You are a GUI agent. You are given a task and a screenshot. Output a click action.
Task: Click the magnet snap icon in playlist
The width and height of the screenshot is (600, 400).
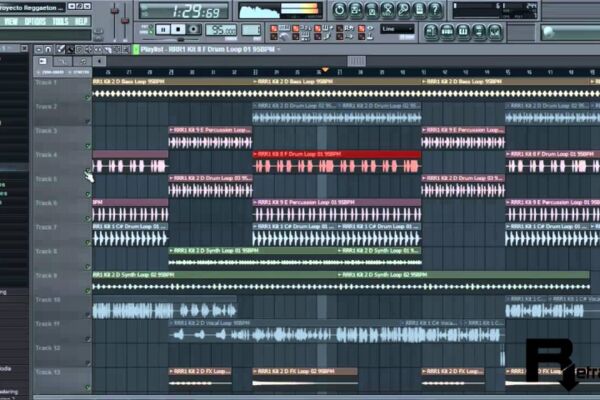48,49
